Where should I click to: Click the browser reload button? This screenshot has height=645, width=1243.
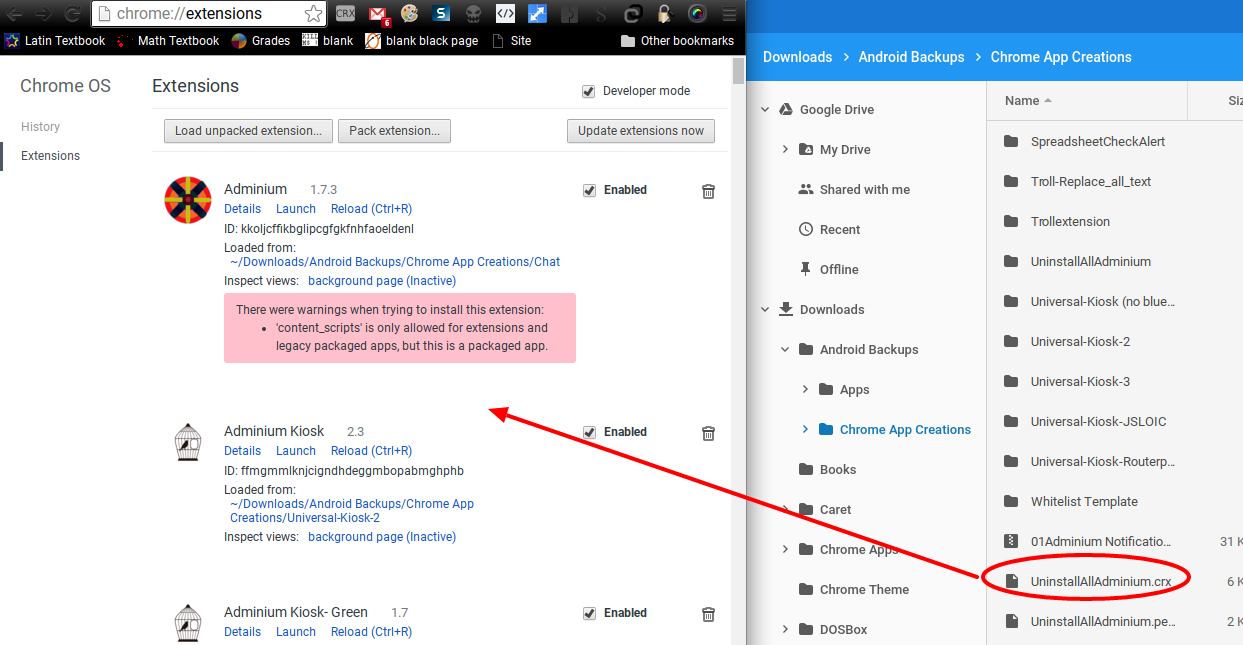72,14
